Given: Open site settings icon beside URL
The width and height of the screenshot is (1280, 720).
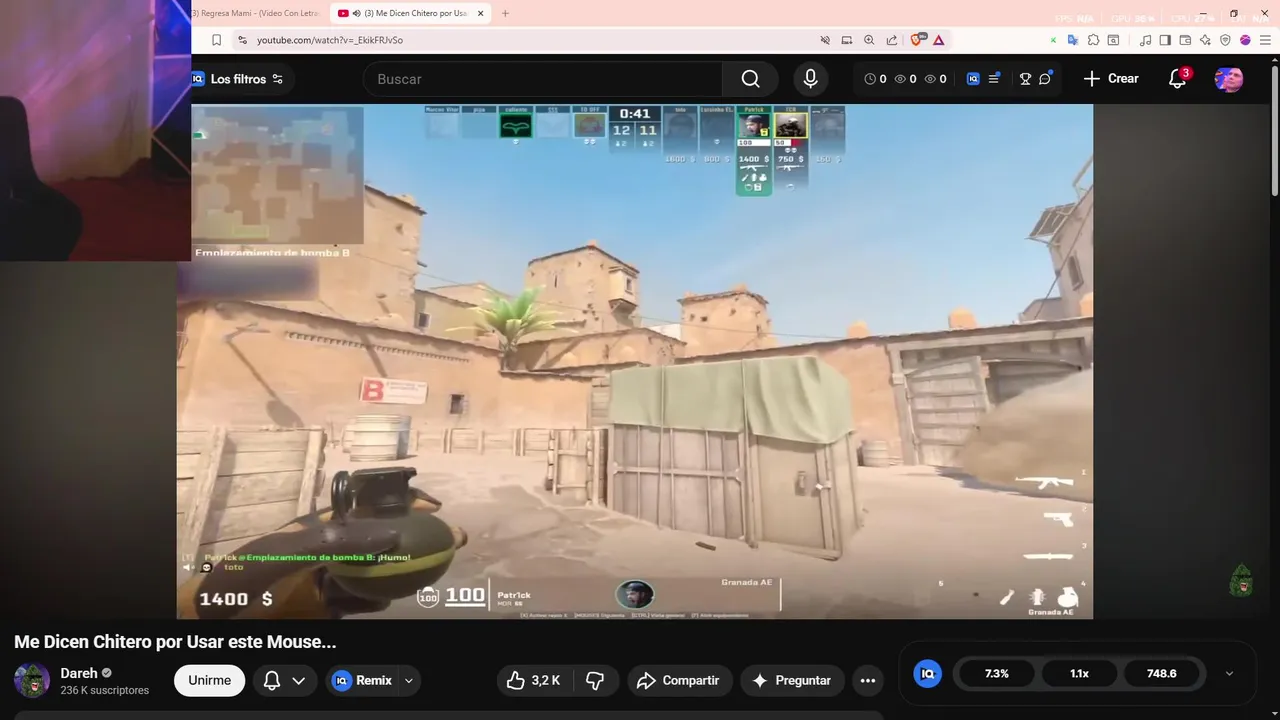Looking at the screenshot, I should [241, 40].
